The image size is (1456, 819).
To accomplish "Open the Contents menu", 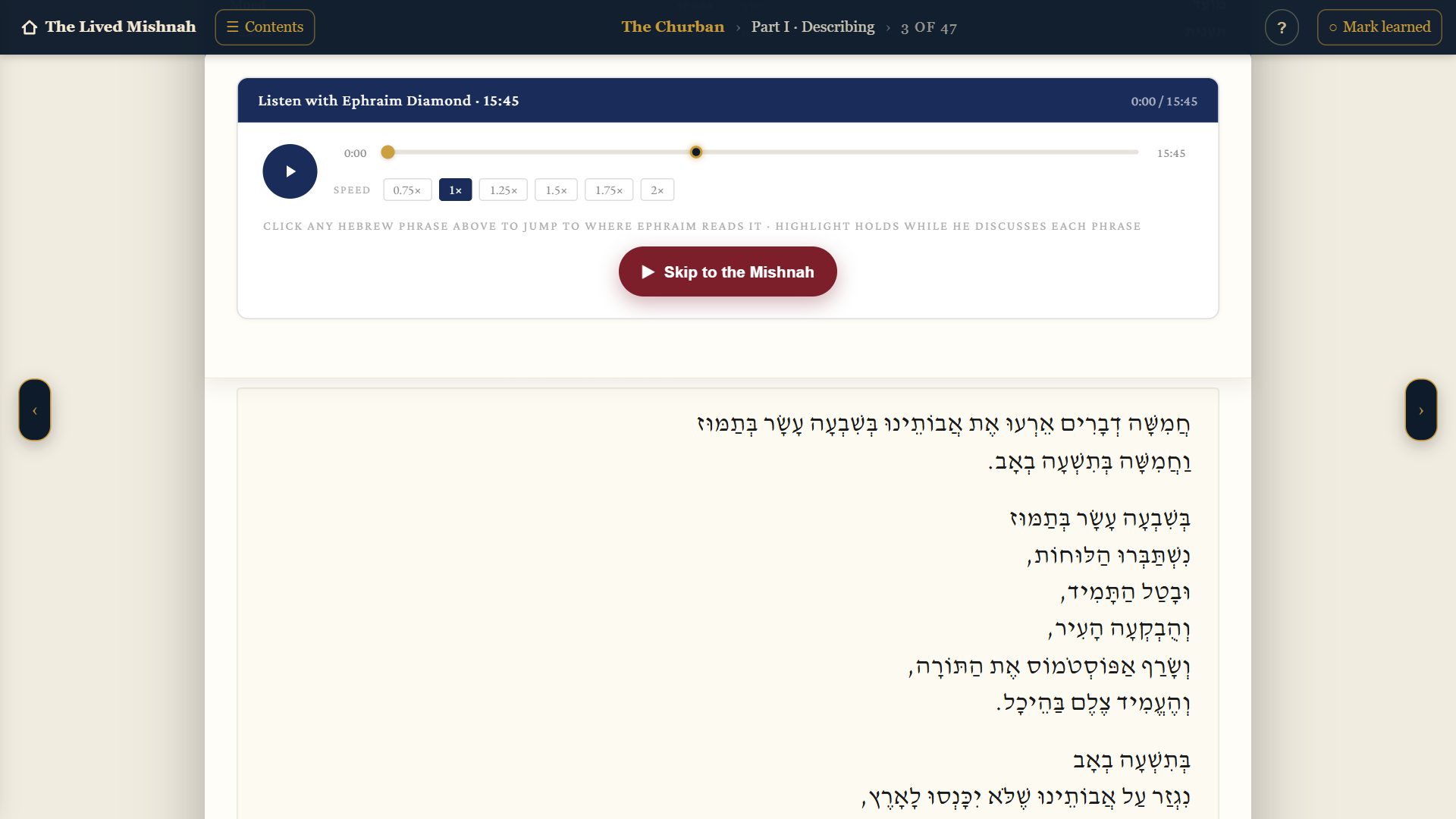I will click(265, 27).
